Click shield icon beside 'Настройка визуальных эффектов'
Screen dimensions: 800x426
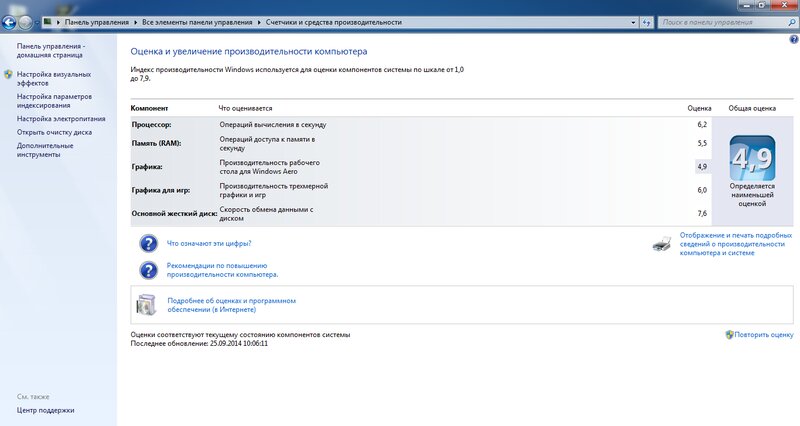point(8,74)
